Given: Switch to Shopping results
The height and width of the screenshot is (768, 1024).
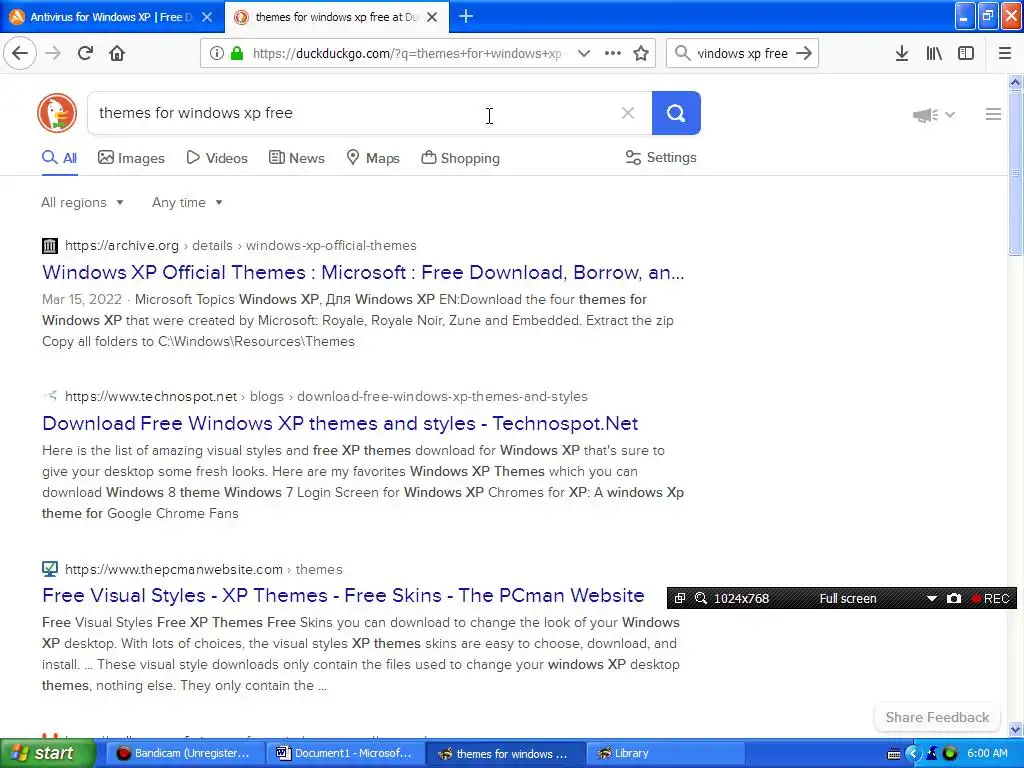Looking at the screenshot, I should point(460,158).
